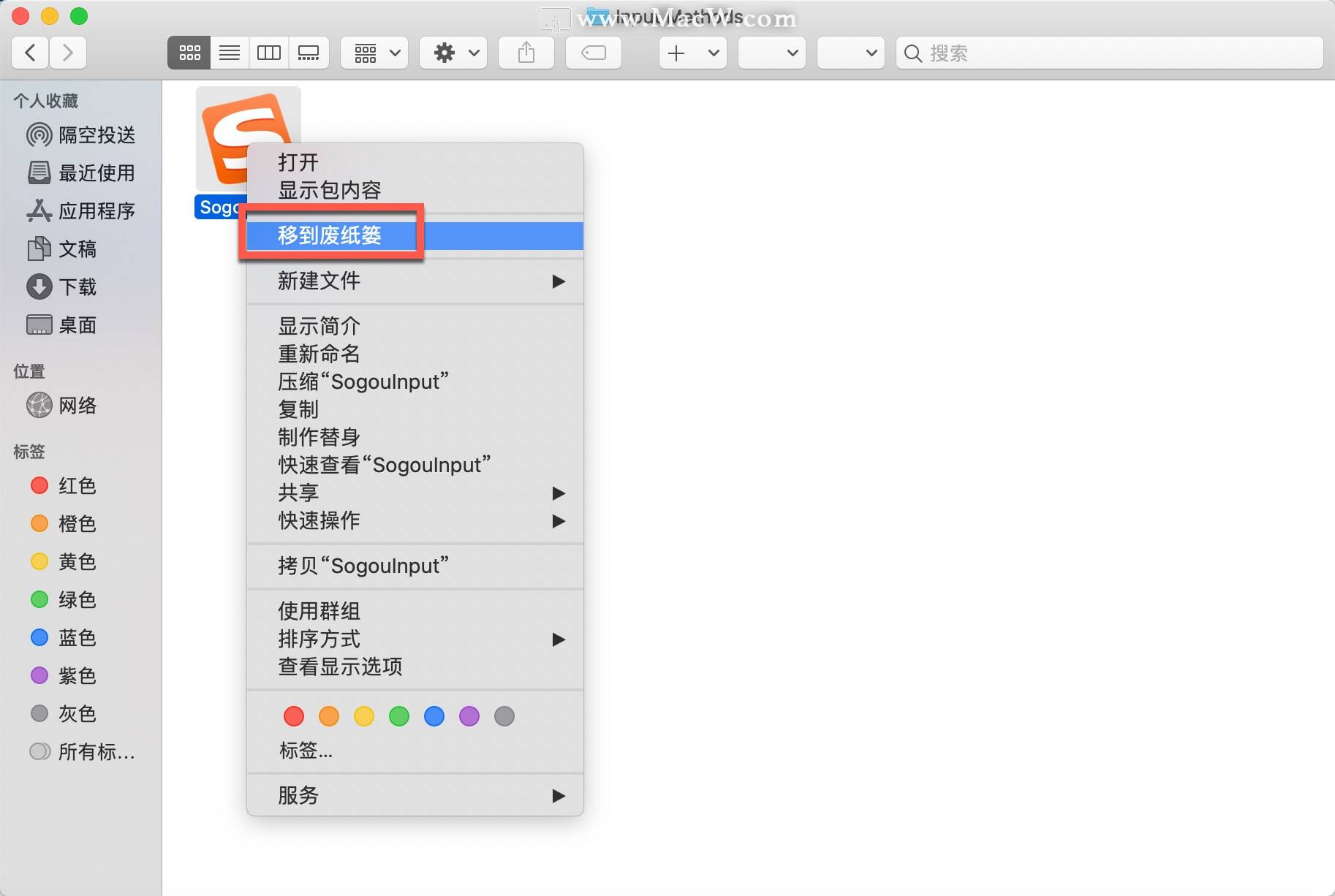Open 隔空投送 AirDrop in sidebar
Image resolution: width=1335 pixels, height=896 pixels.
coord(80,135)
